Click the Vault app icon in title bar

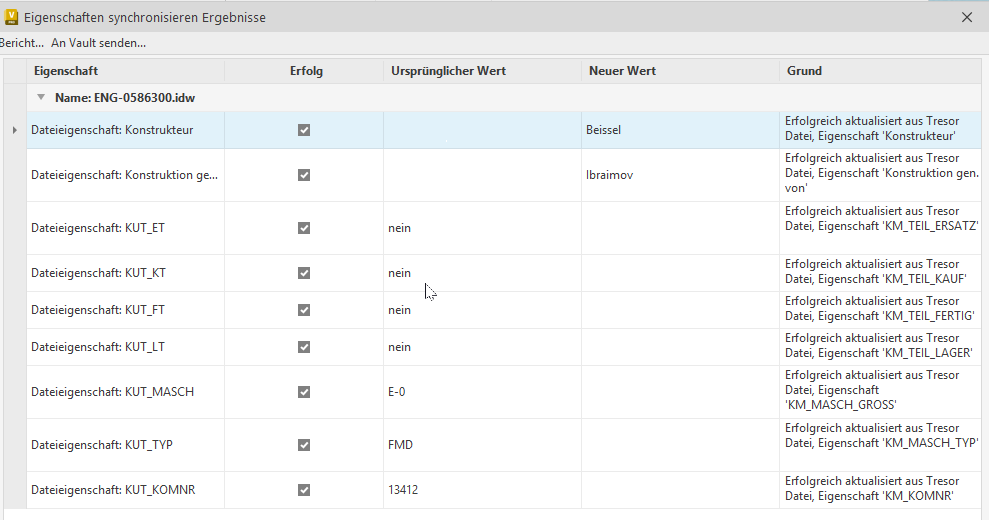12,17
